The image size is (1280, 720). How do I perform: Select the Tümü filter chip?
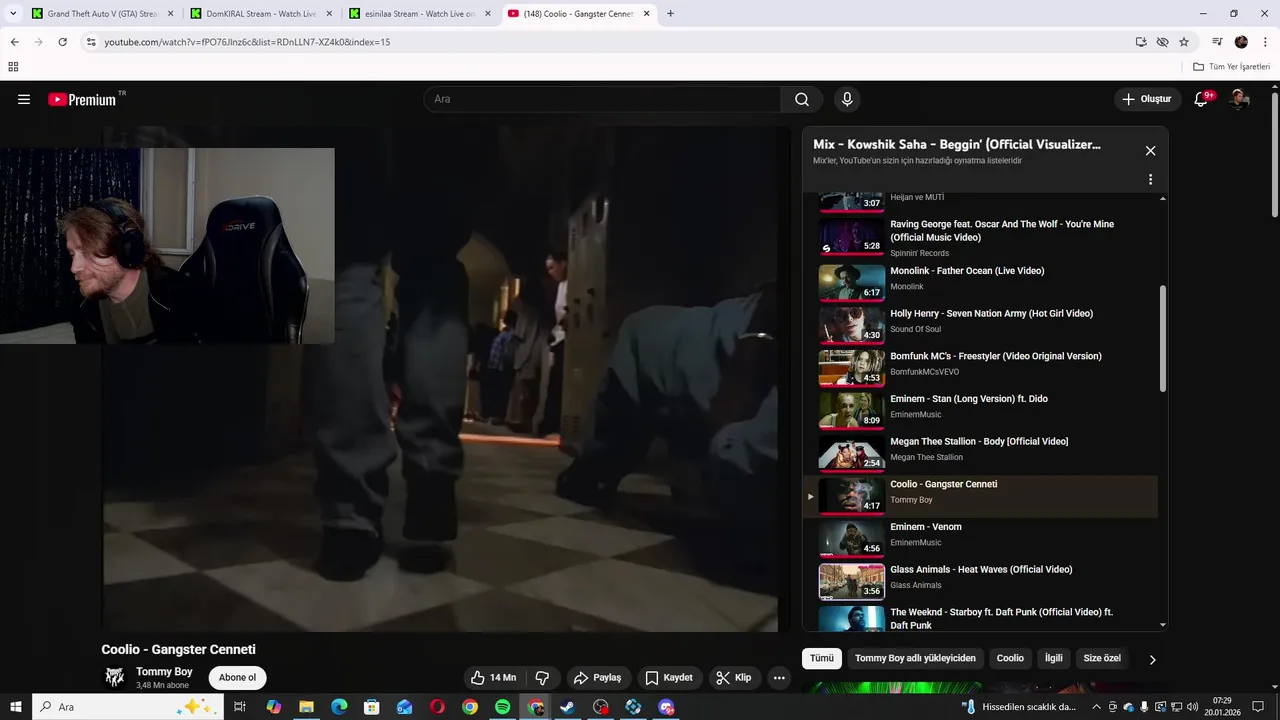click(821, 659)
